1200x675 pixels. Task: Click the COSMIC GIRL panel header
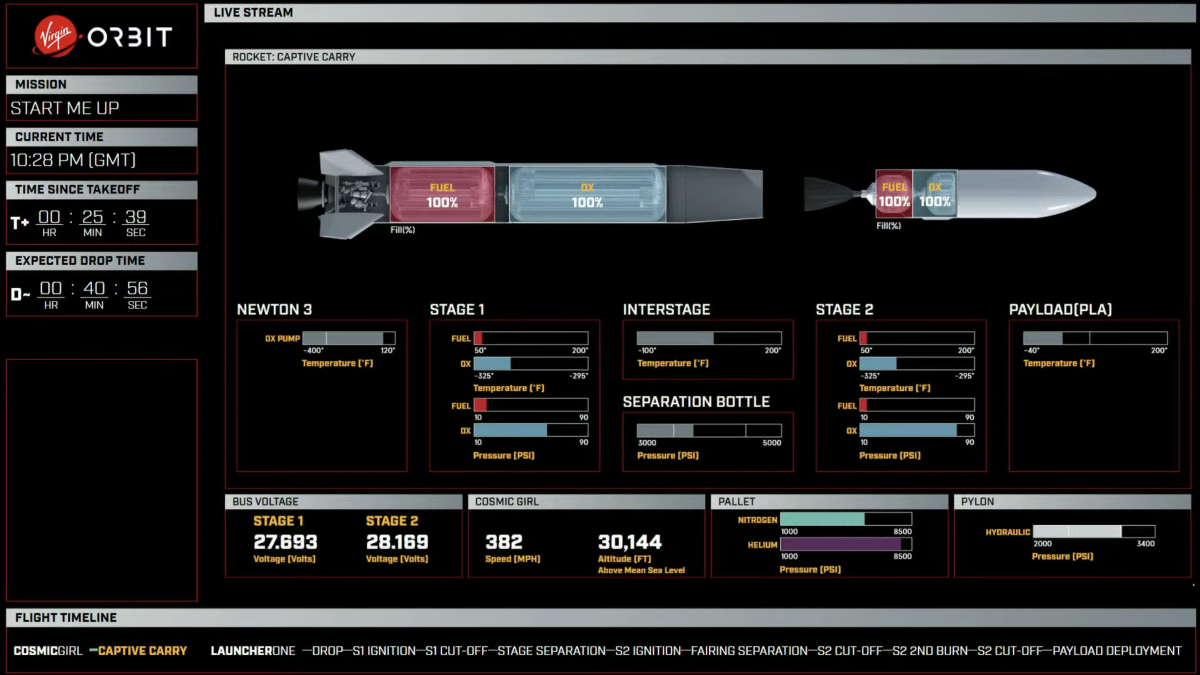tap(587, 502)
